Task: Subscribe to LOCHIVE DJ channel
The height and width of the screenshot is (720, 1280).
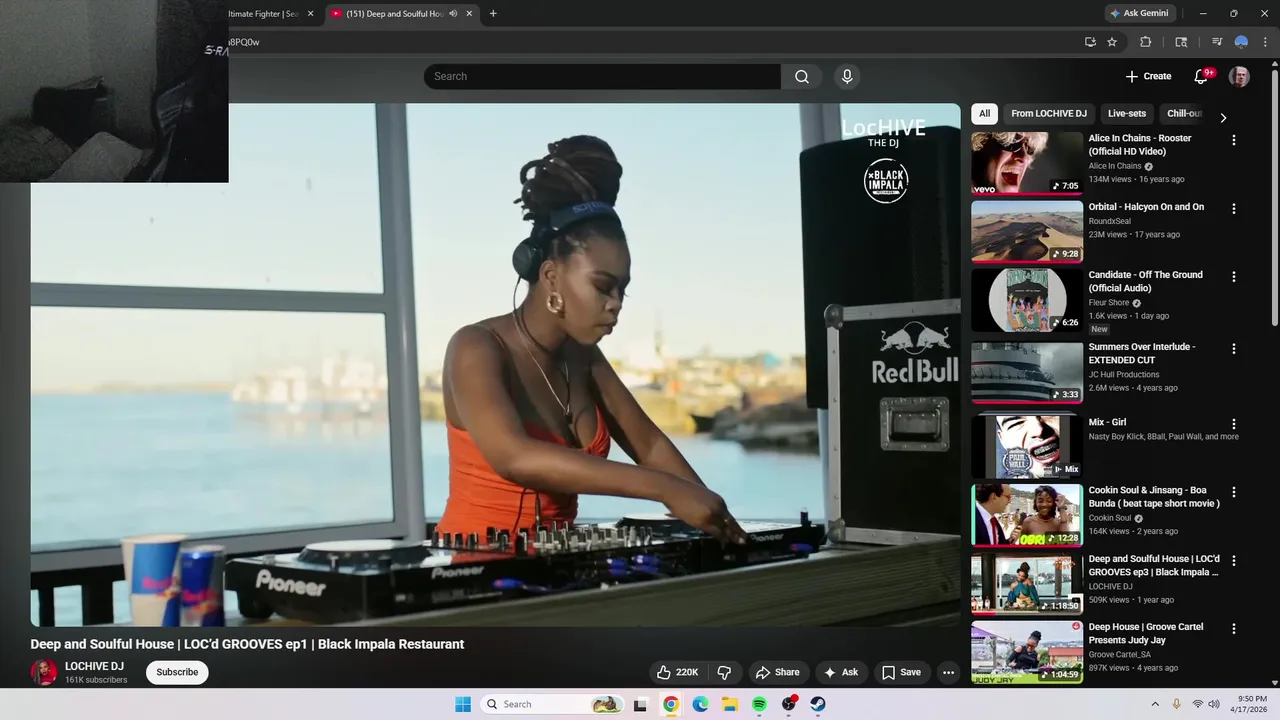Action: click(x=177, y=672)
